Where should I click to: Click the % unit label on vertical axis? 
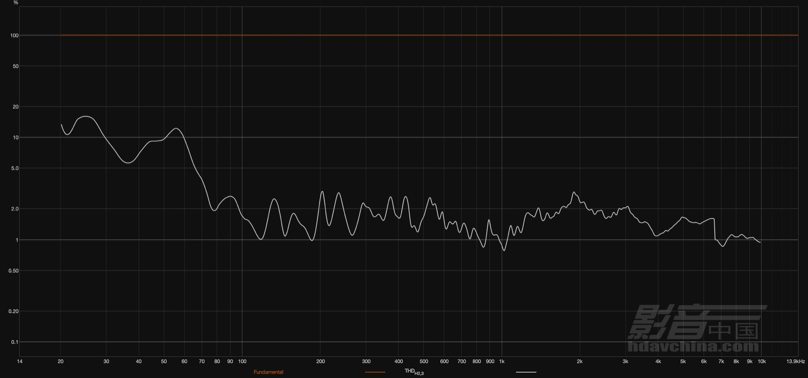(x=15, y=3)
